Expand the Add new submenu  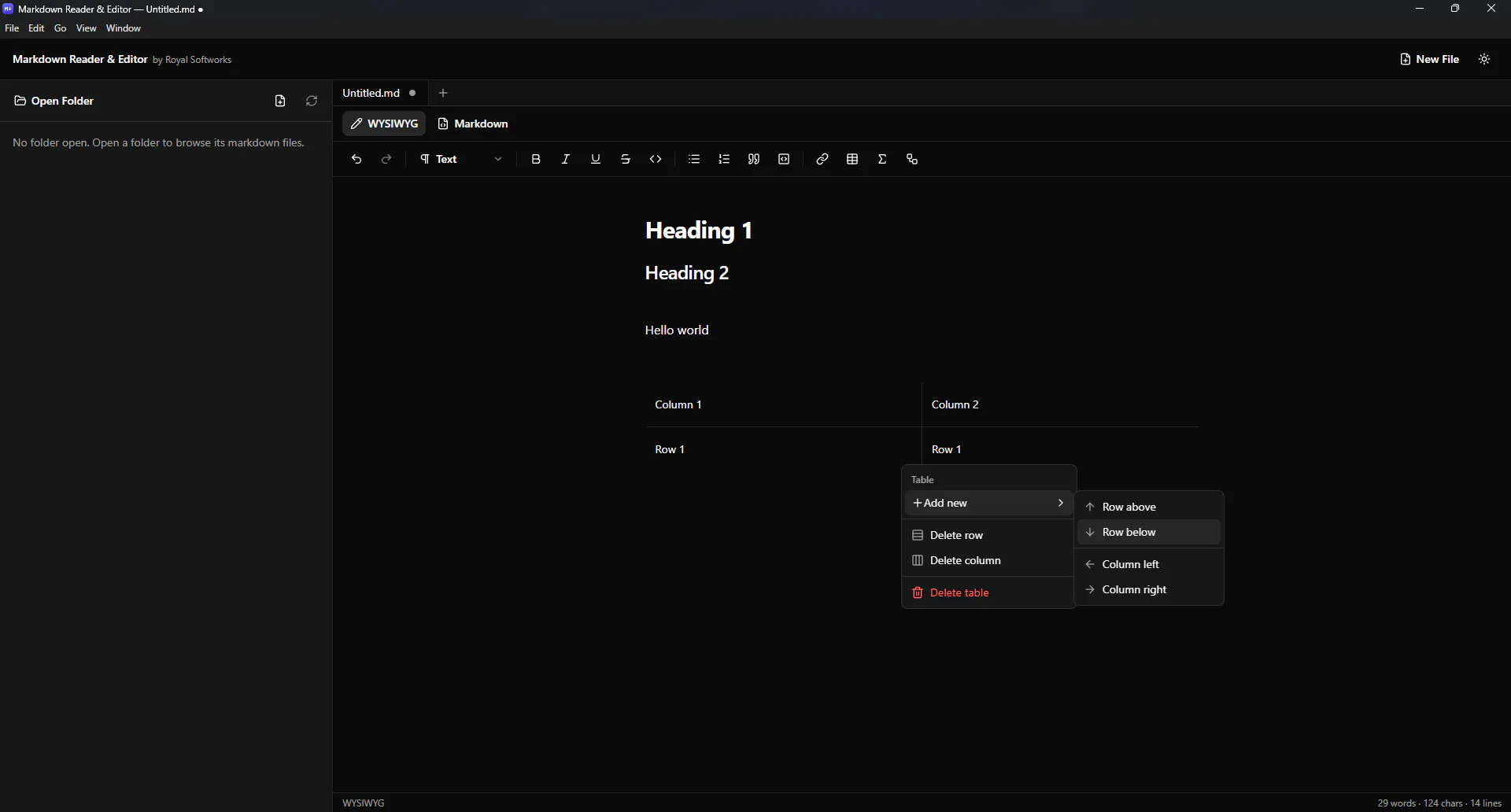(x=988, y=503)
